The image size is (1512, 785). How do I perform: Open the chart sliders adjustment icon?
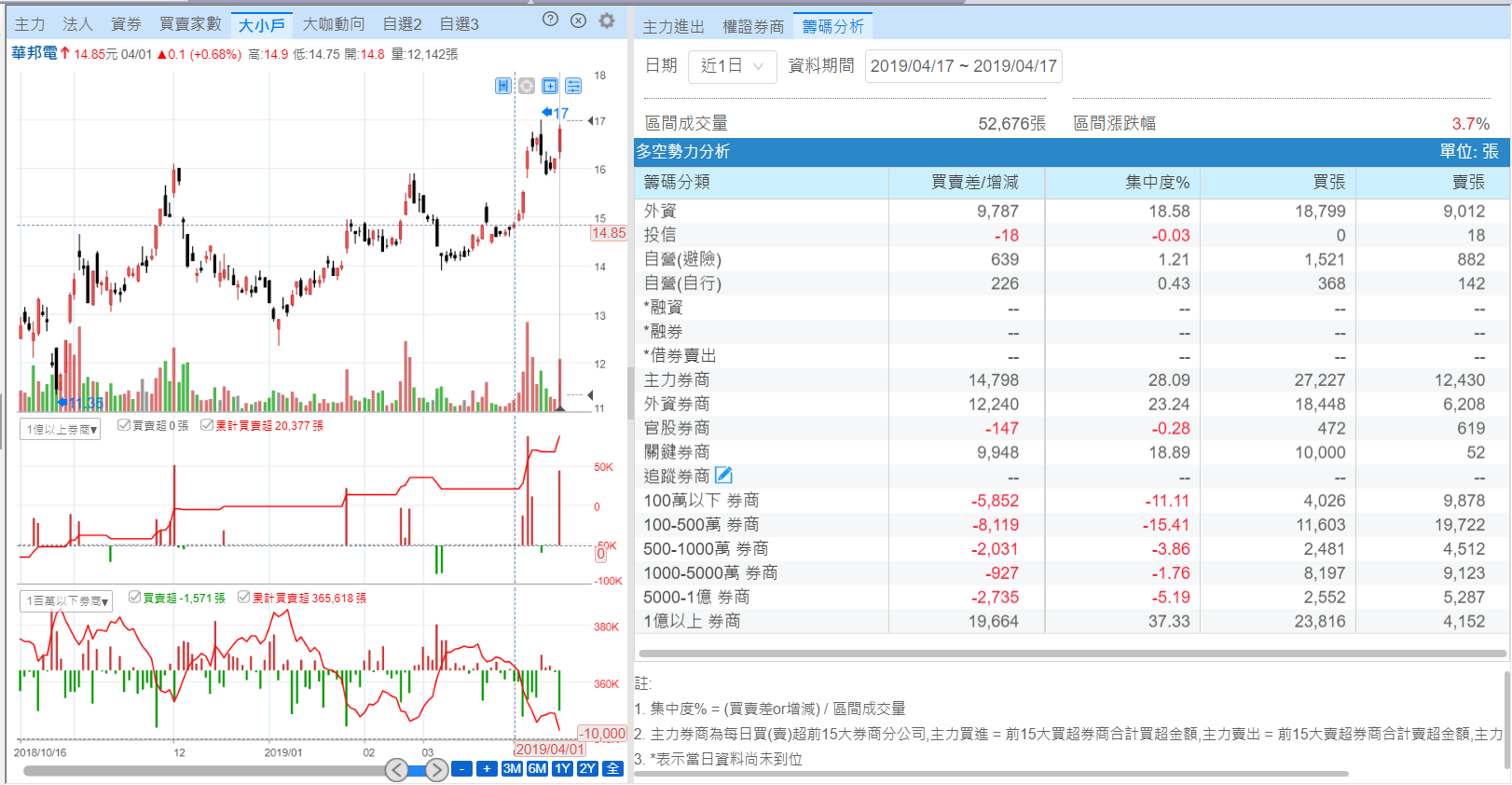(x=573, y=86)
